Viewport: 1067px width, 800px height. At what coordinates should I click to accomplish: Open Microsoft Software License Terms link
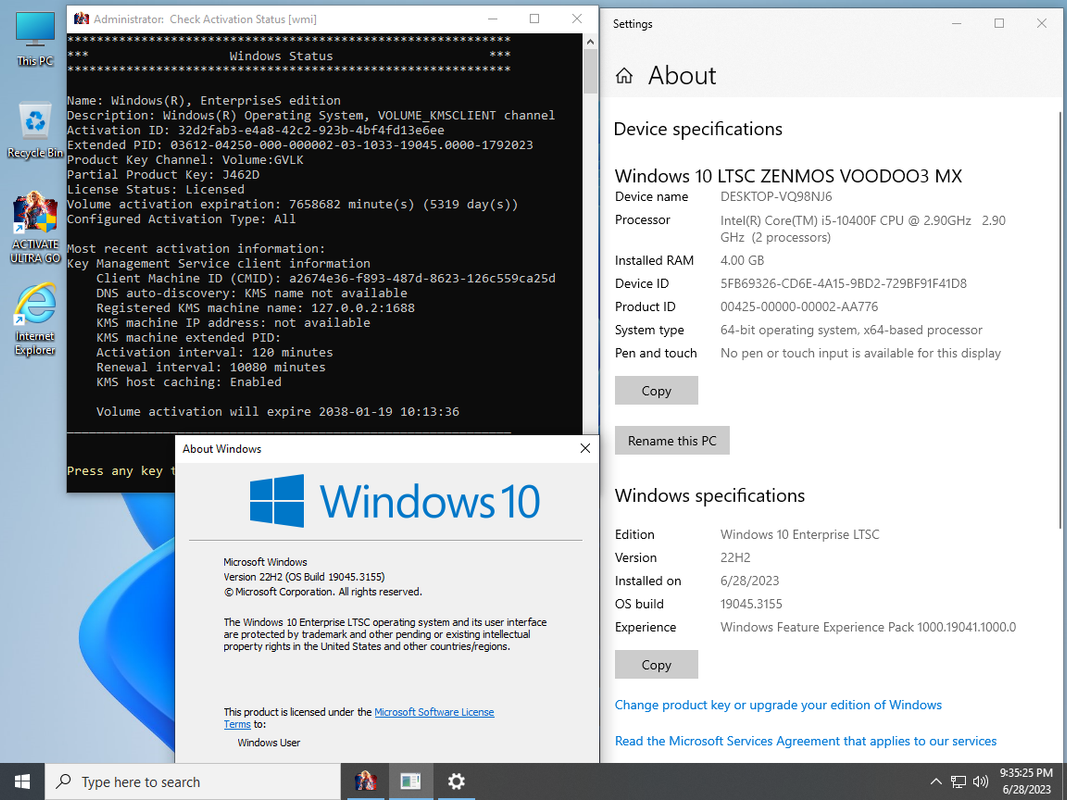tap(434, 712)
